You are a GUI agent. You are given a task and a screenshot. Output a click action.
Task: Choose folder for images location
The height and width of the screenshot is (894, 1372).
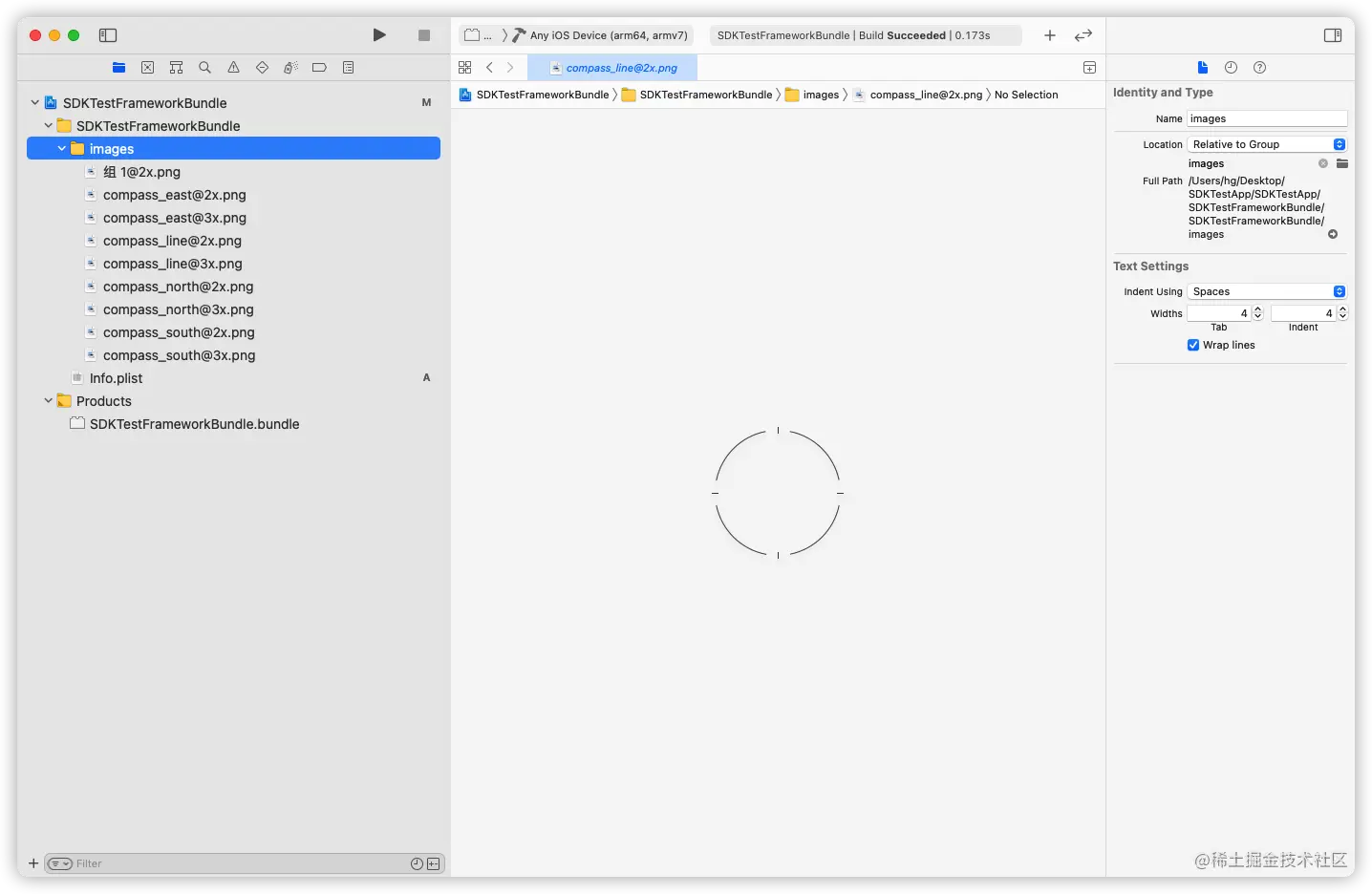[1342, 163]
